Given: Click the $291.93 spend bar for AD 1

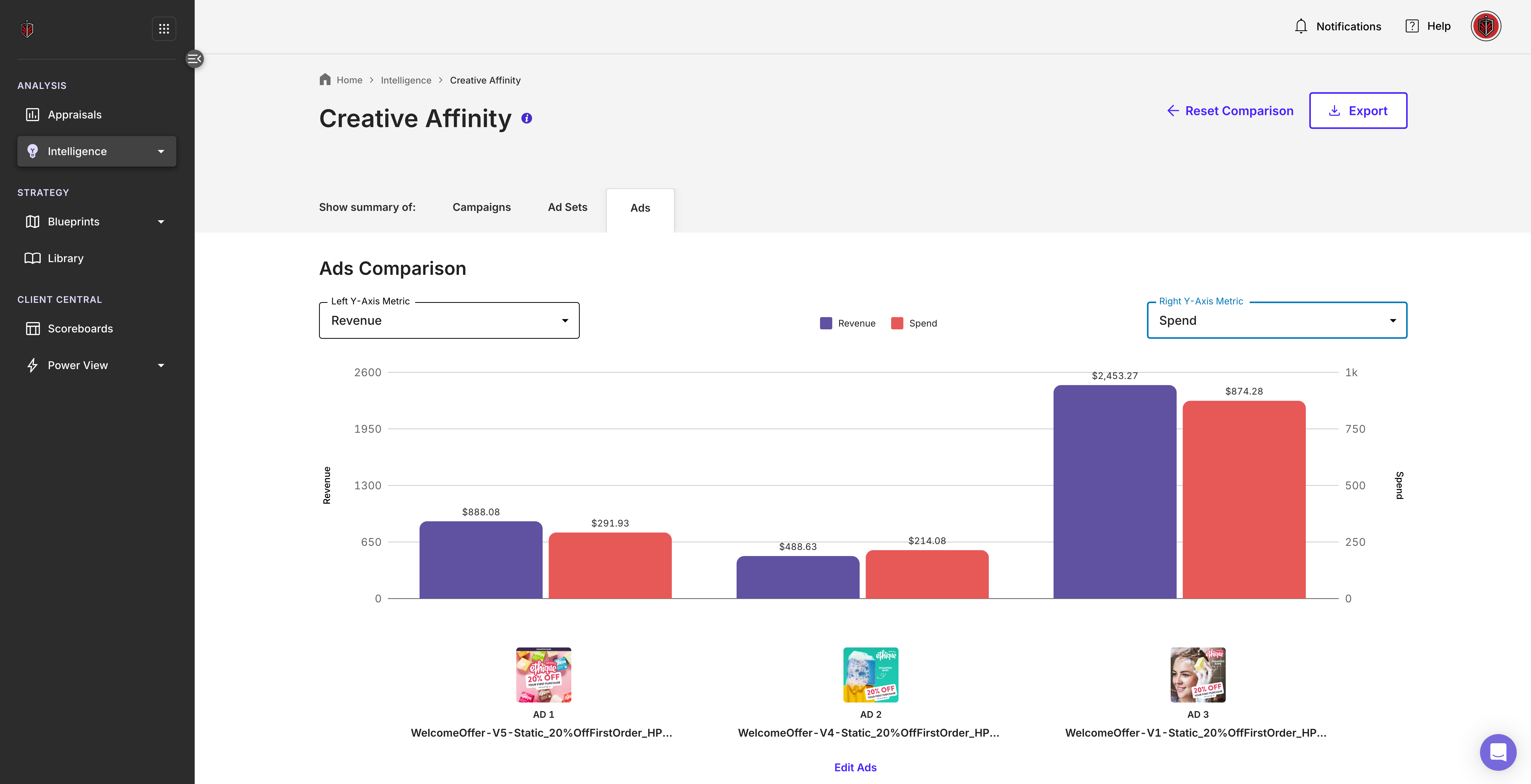Looking at the screenshot, I should [610, 565].
